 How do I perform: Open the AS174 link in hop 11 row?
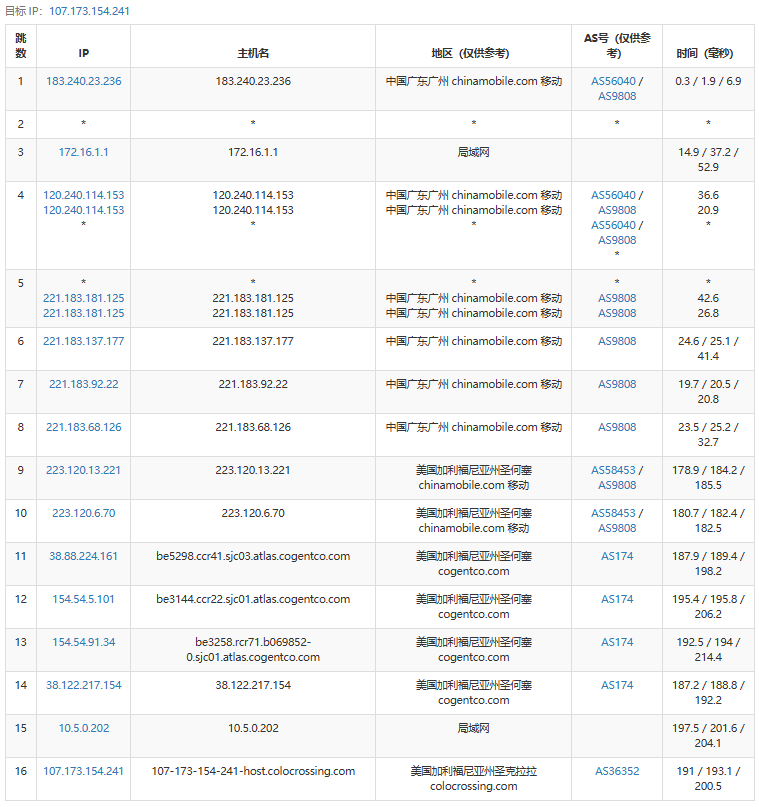[617, 556]
